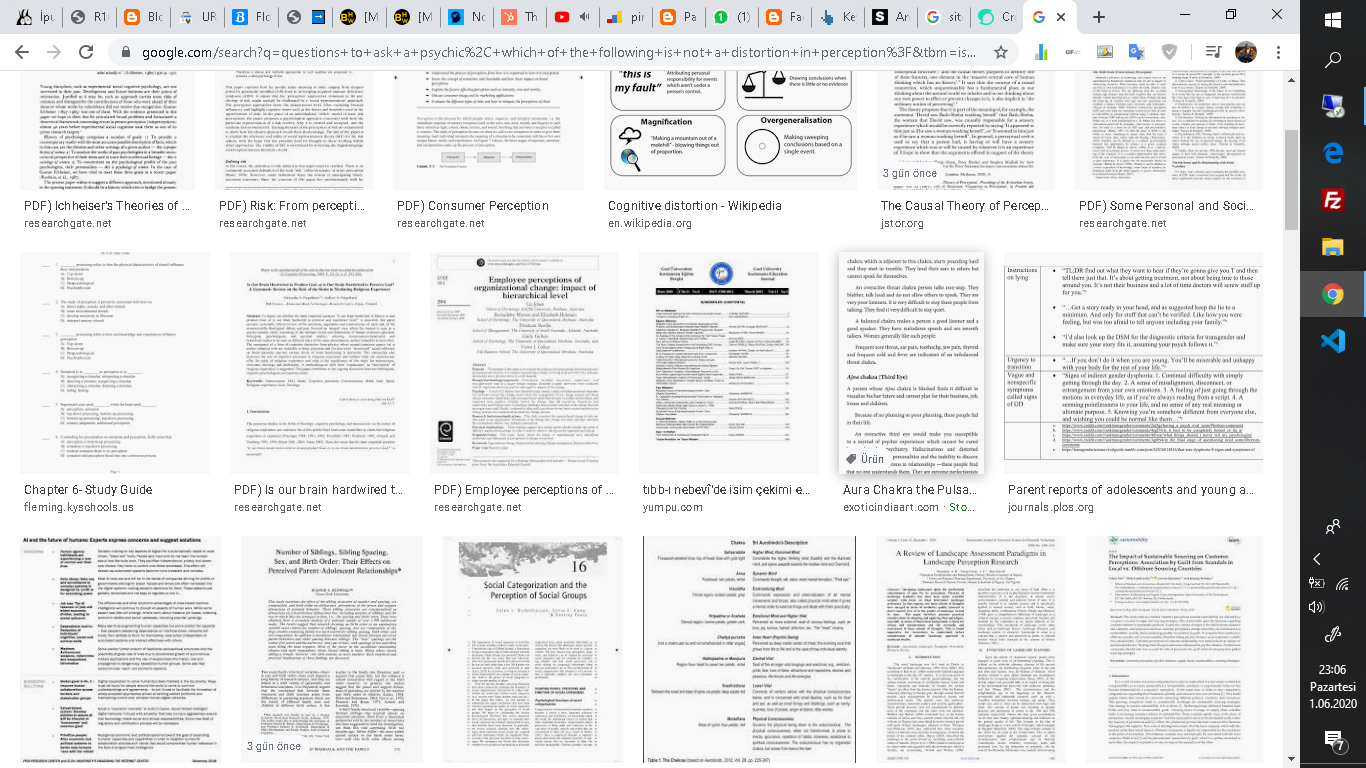Open the Windows Ink pen tray icon
The width and height of the screenshot is (1366, 768).
click(1332, 634)
